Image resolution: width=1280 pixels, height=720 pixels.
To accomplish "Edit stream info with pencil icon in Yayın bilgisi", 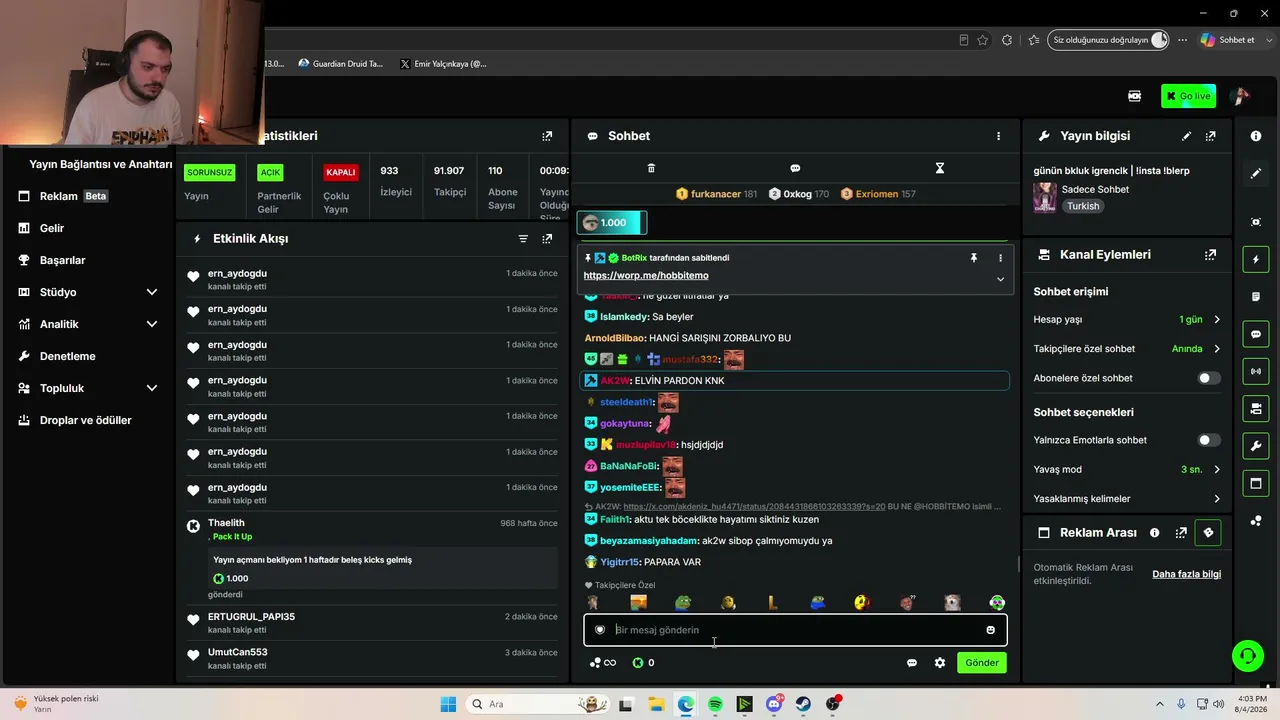I will click(1186, 136).
